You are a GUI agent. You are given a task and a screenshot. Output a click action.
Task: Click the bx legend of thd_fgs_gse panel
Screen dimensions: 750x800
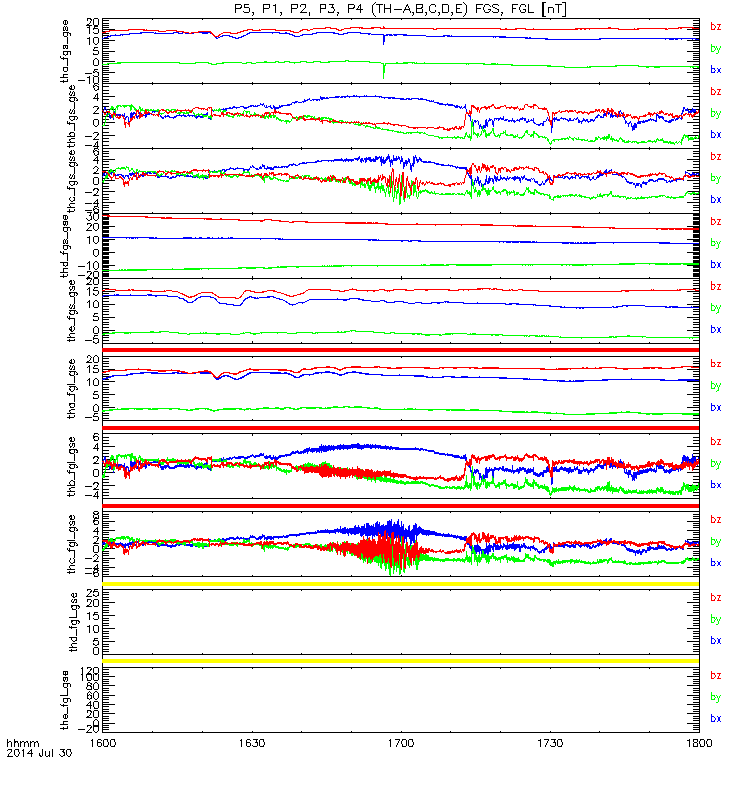(716, 264)
